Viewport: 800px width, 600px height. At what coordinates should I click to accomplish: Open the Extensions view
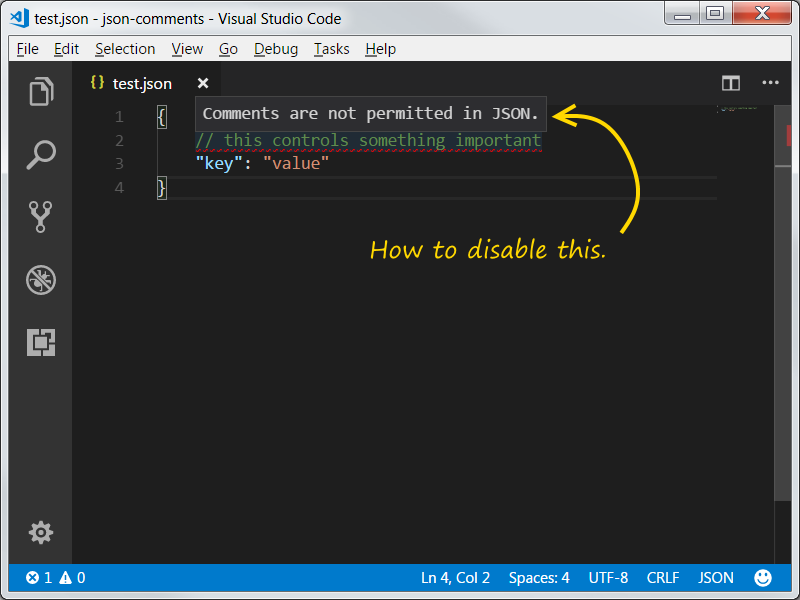41,342
